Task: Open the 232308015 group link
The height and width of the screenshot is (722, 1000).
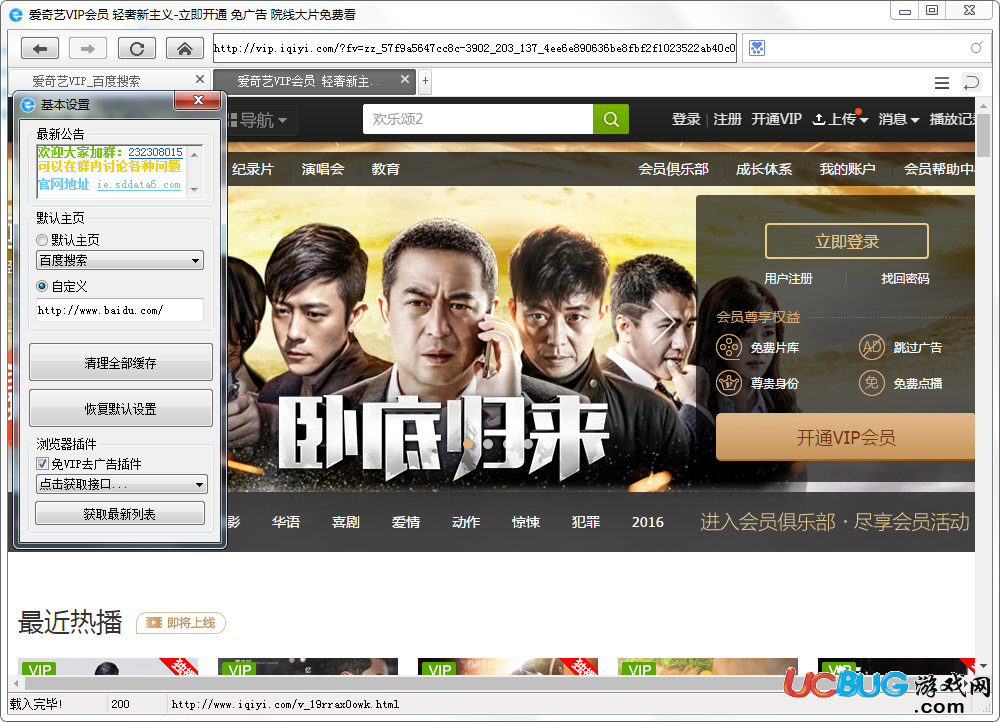Action: 156,152
